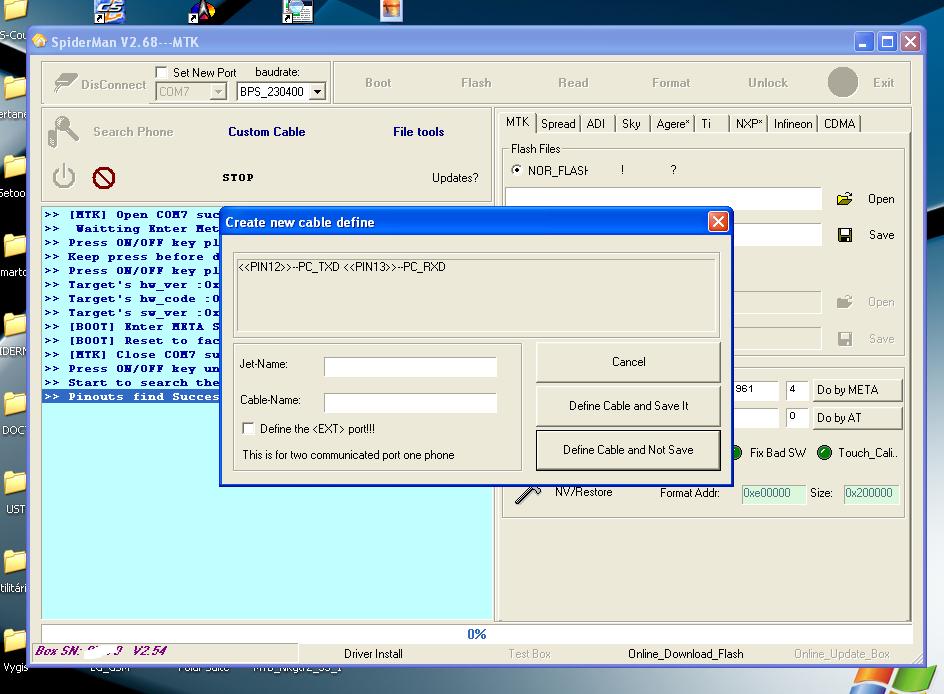Enable Define the <EXT> port checkbox

(x=247, y=428)
